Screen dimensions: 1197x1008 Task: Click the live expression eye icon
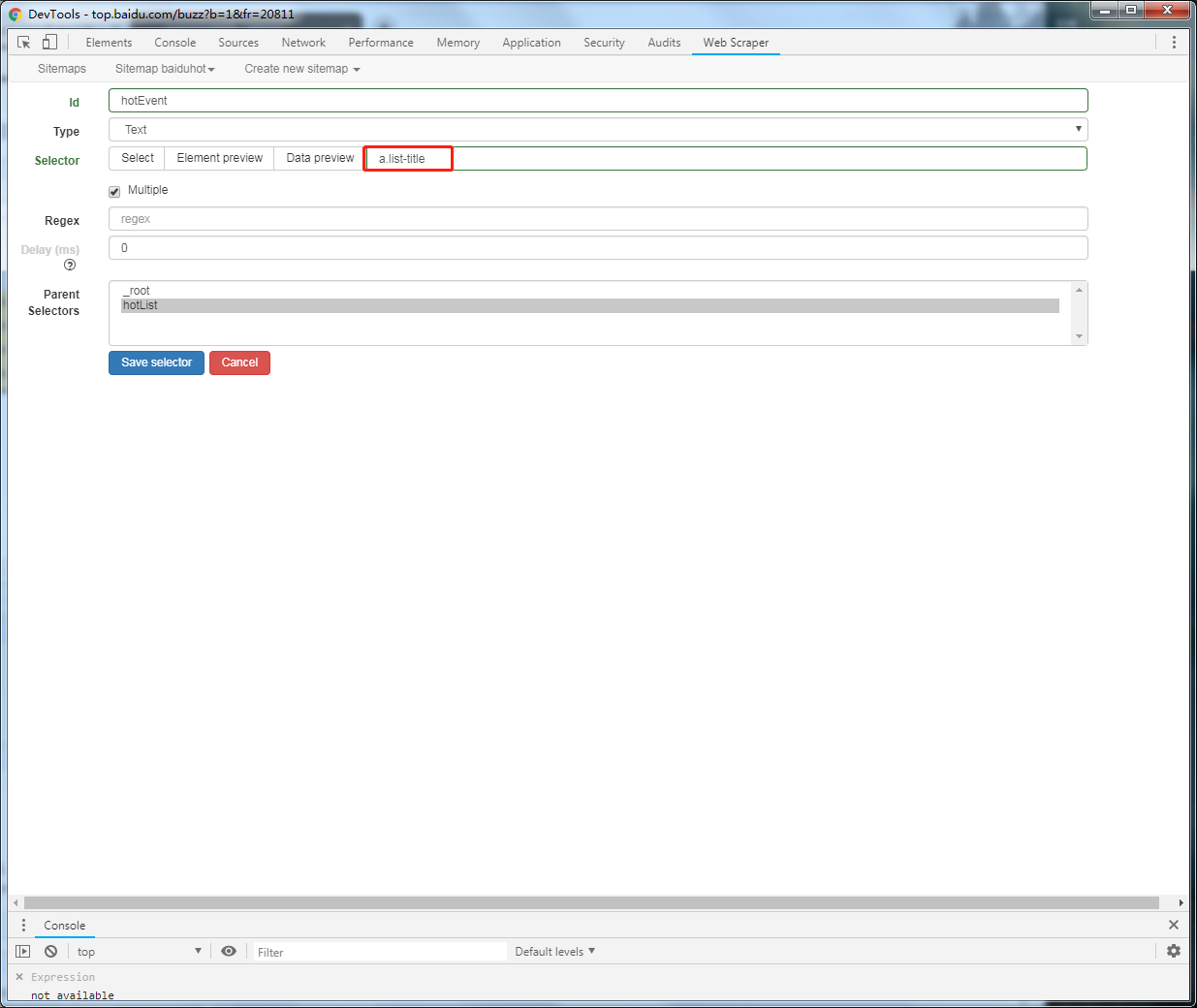[x=229, y=952]
